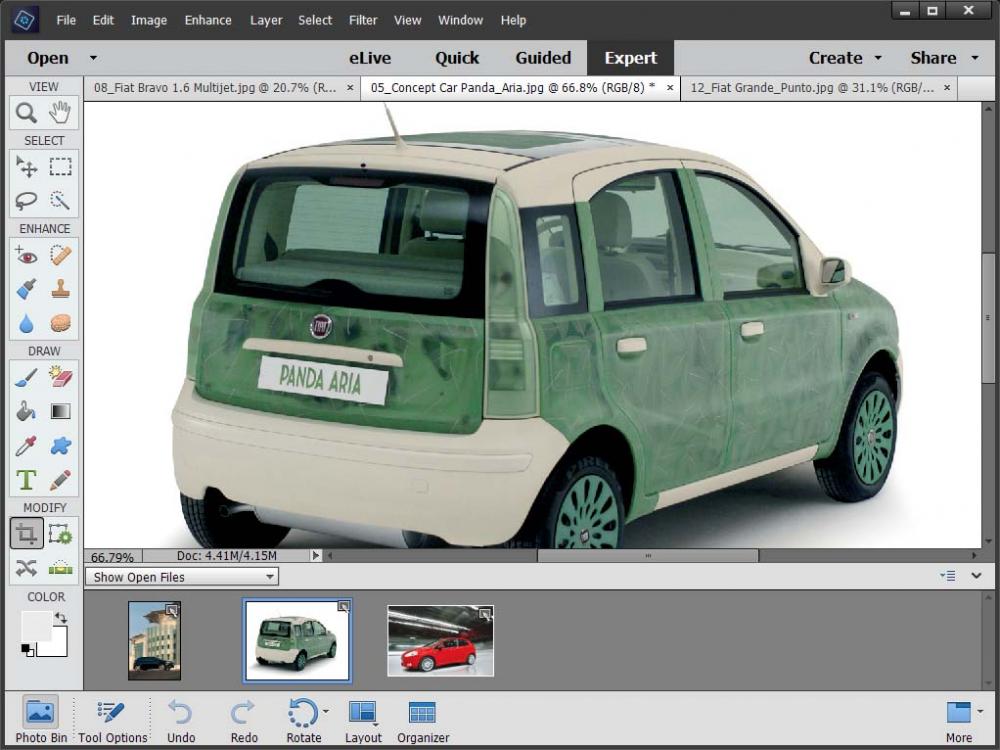
Task: Select the Blur tool
Action: coord(26,323)
